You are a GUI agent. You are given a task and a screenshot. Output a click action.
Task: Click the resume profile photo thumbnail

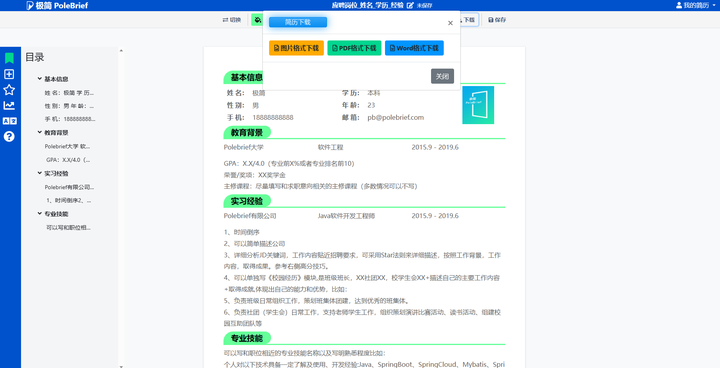(478, 105)
